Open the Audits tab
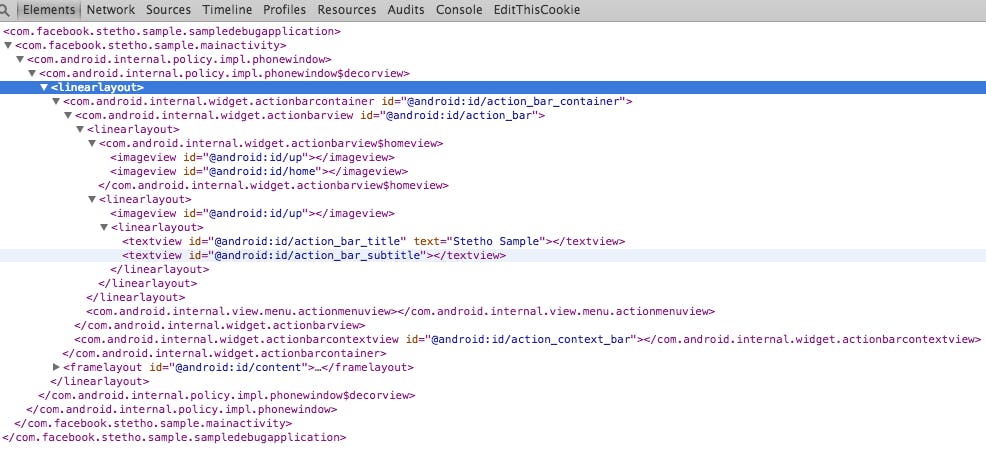 [406, 10]
